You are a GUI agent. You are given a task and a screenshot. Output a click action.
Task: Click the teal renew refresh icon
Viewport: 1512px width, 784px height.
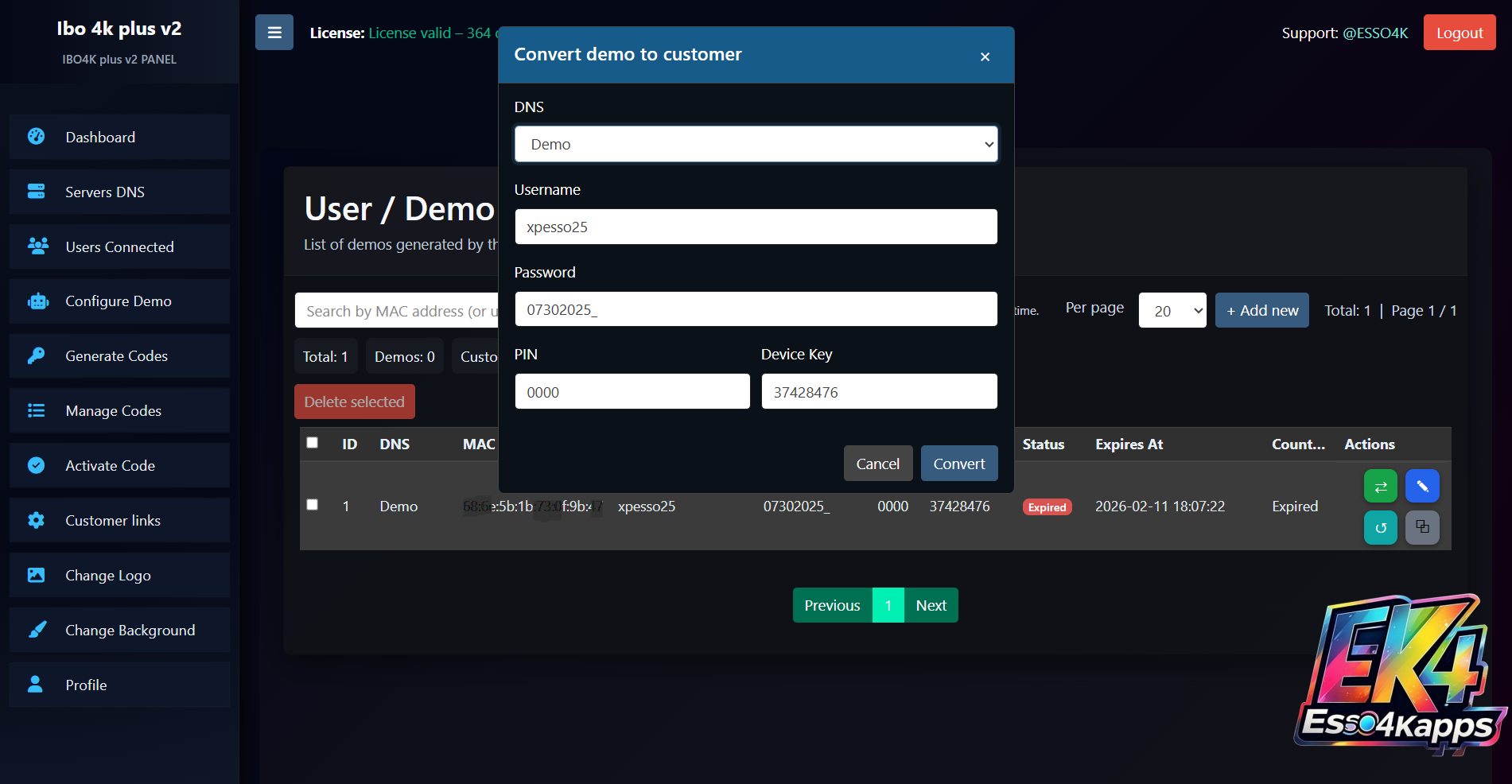[x=1380, y=528]
